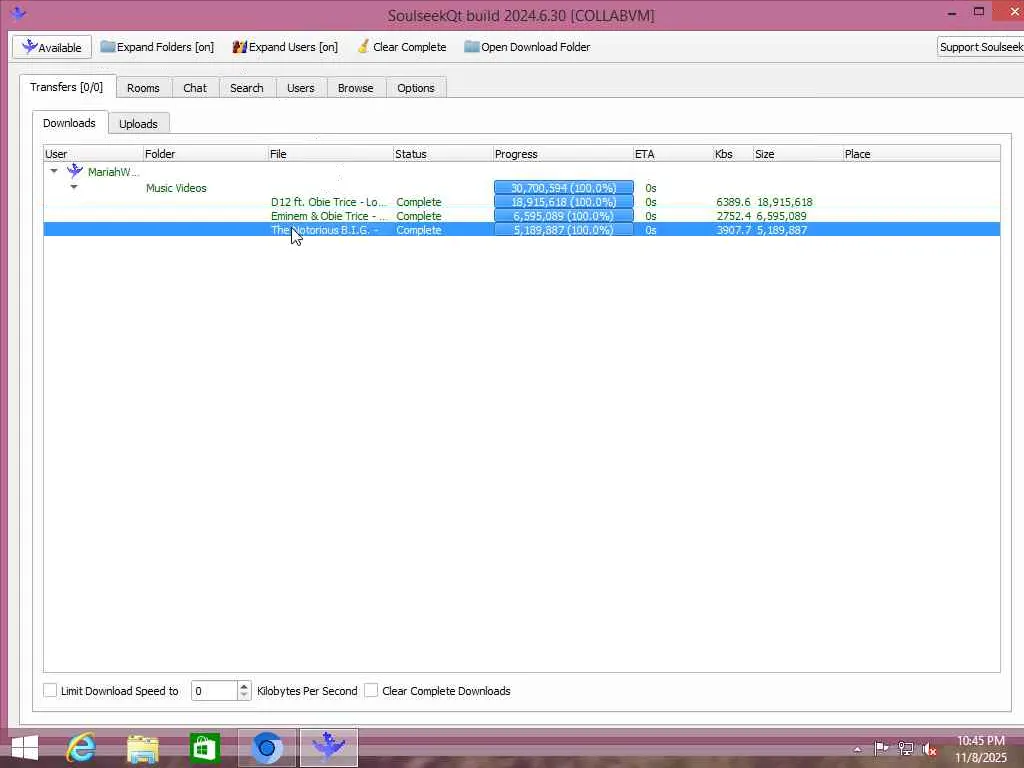The width and height of the screenshot is (1024, 768).
Task: Open the Windows Start menu
Action: (x=25, y=748)
